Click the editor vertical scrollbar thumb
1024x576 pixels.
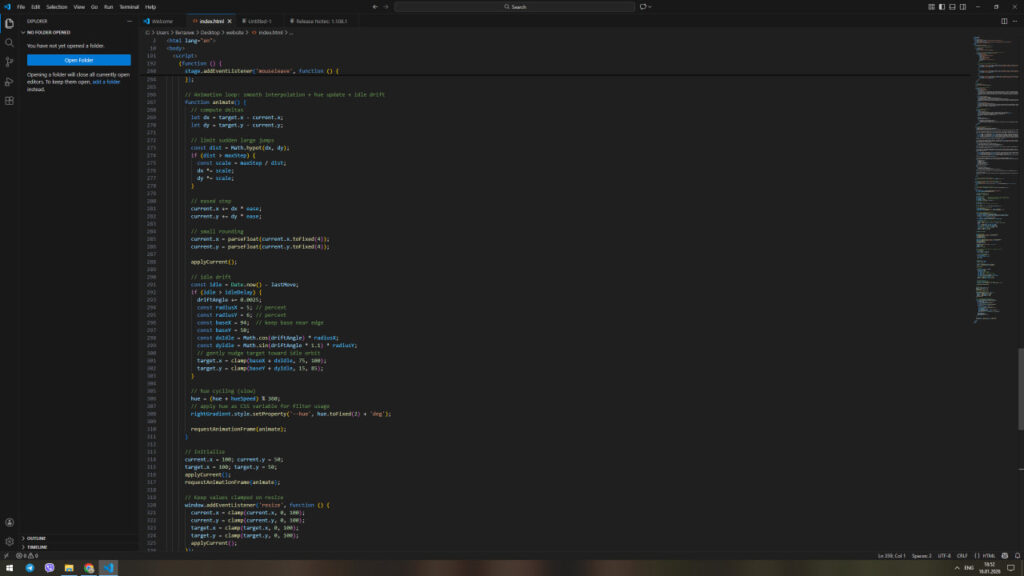[1021, 389]
